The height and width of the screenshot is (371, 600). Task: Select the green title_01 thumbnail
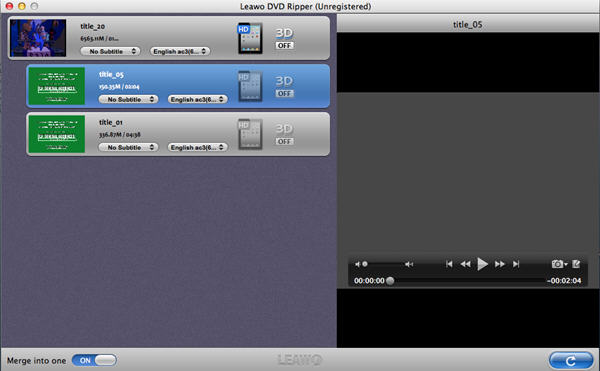click(57, 134)
